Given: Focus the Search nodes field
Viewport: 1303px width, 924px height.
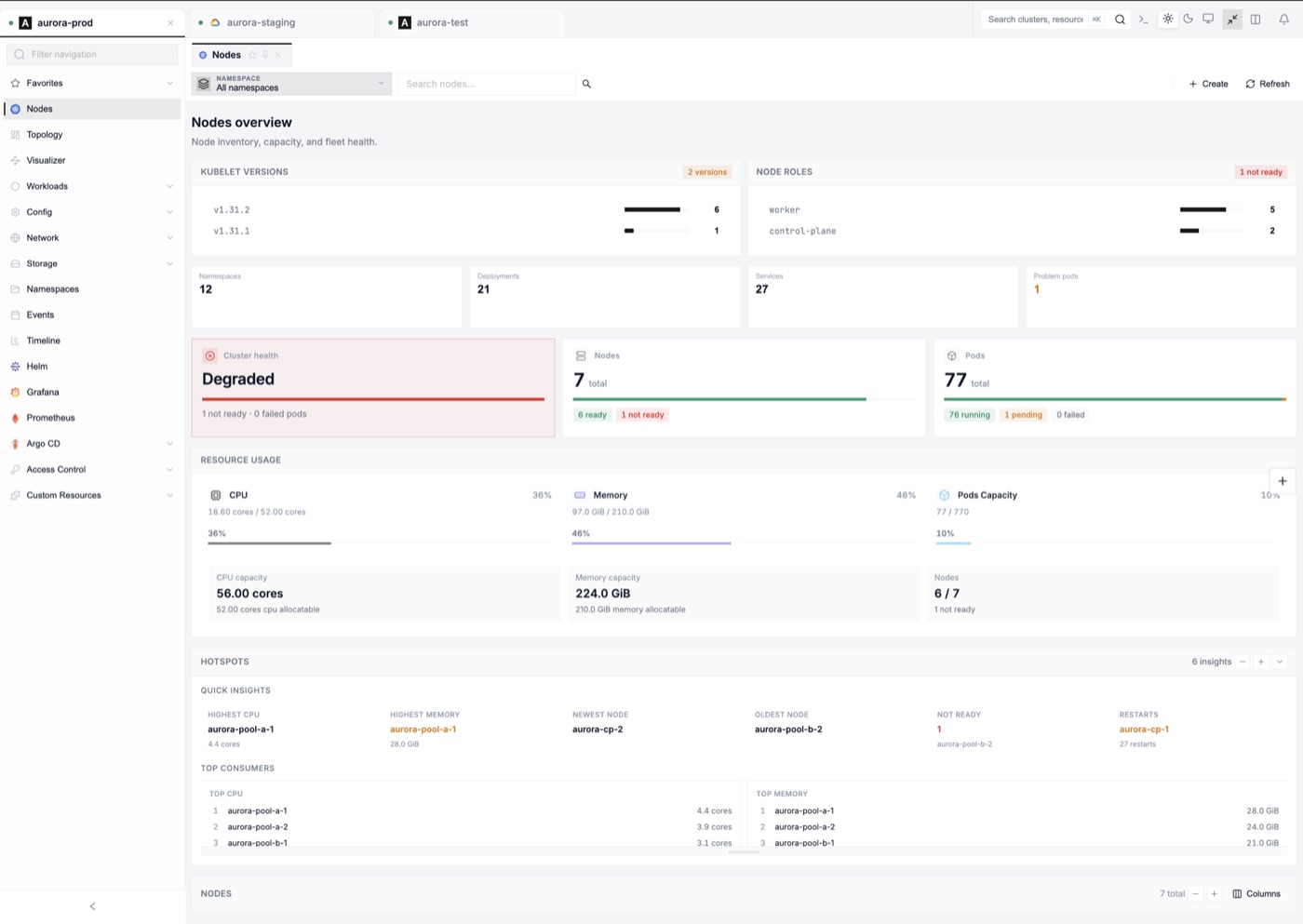Looking at the screenshot, I should click(x=487, y=84).
